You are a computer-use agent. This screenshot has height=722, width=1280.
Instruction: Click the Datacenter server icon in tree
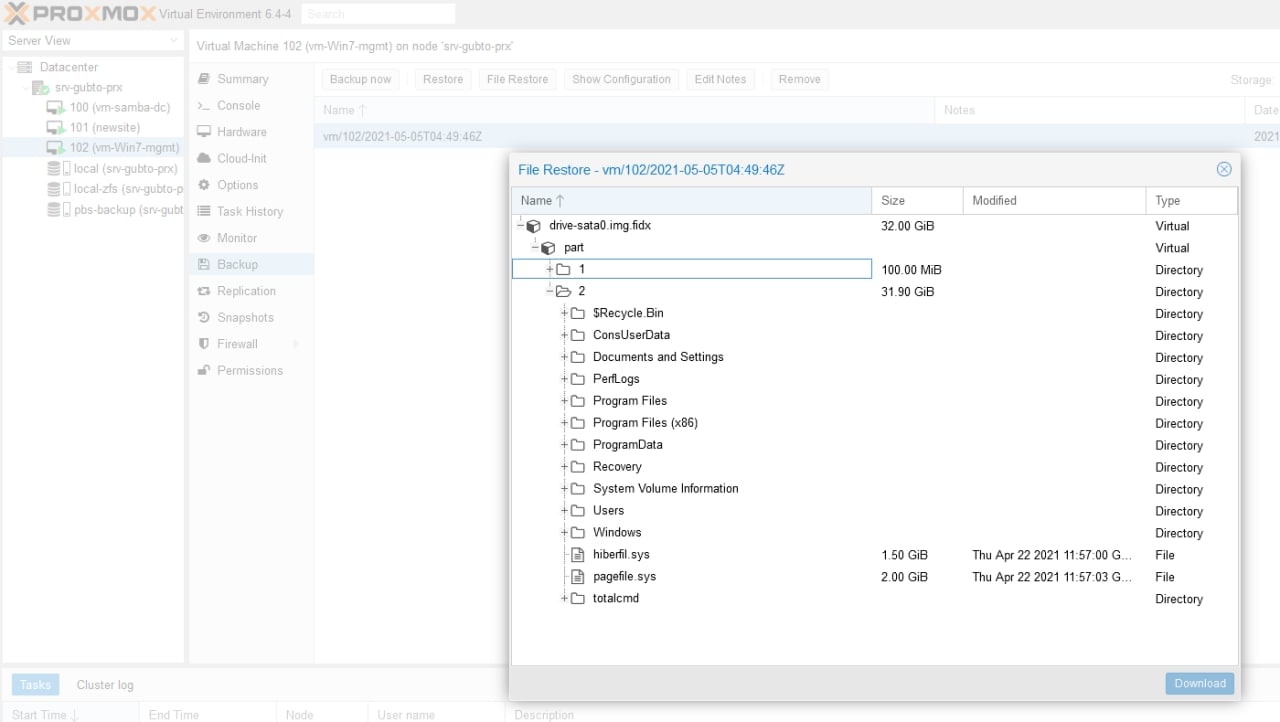tap(25, 67)
